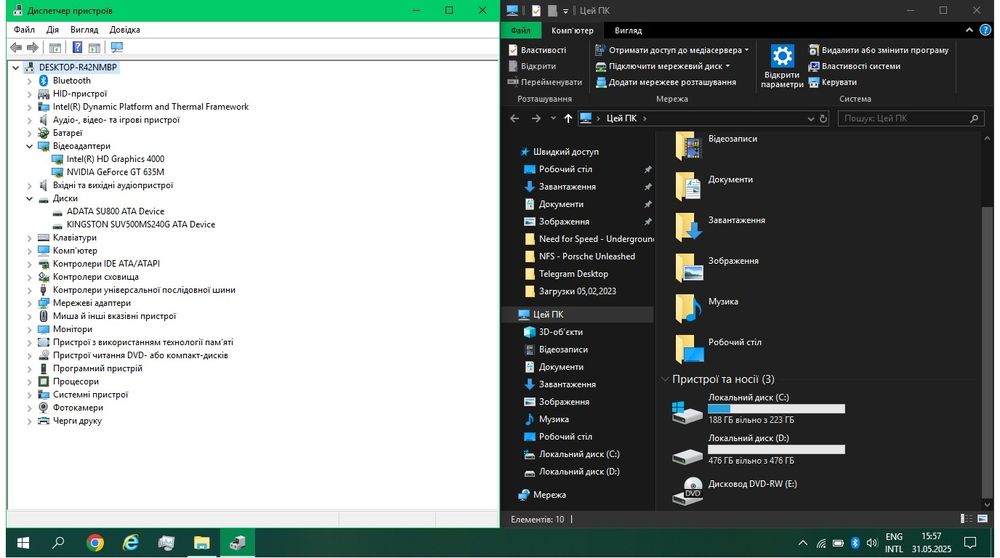Click the Help icon in Device Manager toolbar
The width and height of the screenshot is (1000, 558).
77,47
